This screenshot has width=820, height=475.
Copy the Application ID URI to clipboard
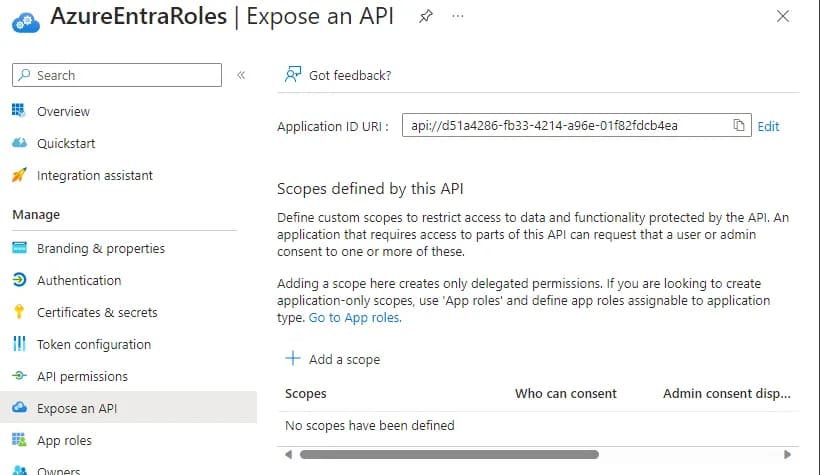pyautogui.click(x=738, y=125)
